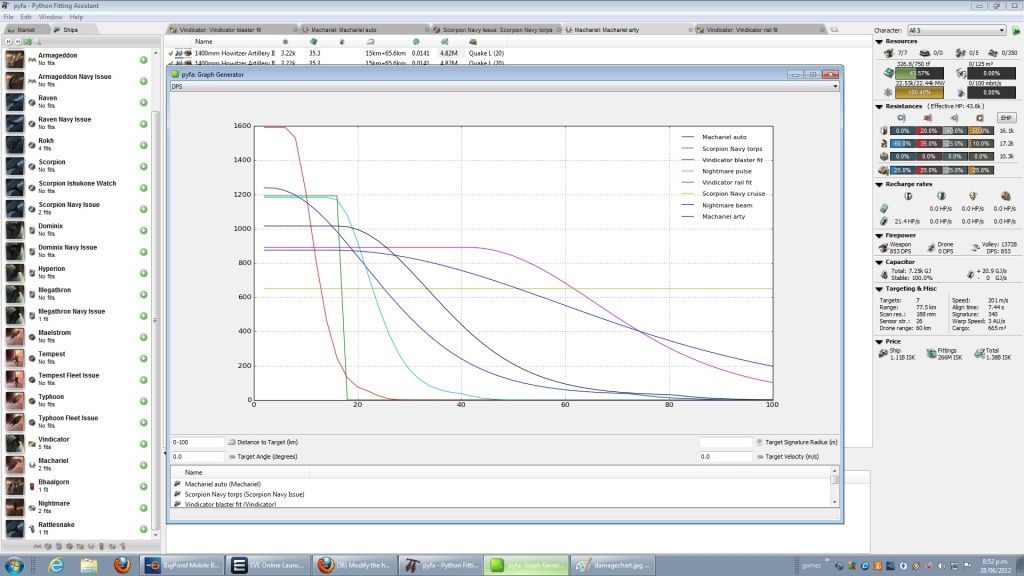Open Internet Explorer from the taskbar
The width and height of the screenshot is (1024, 576).
pos(55,565)
